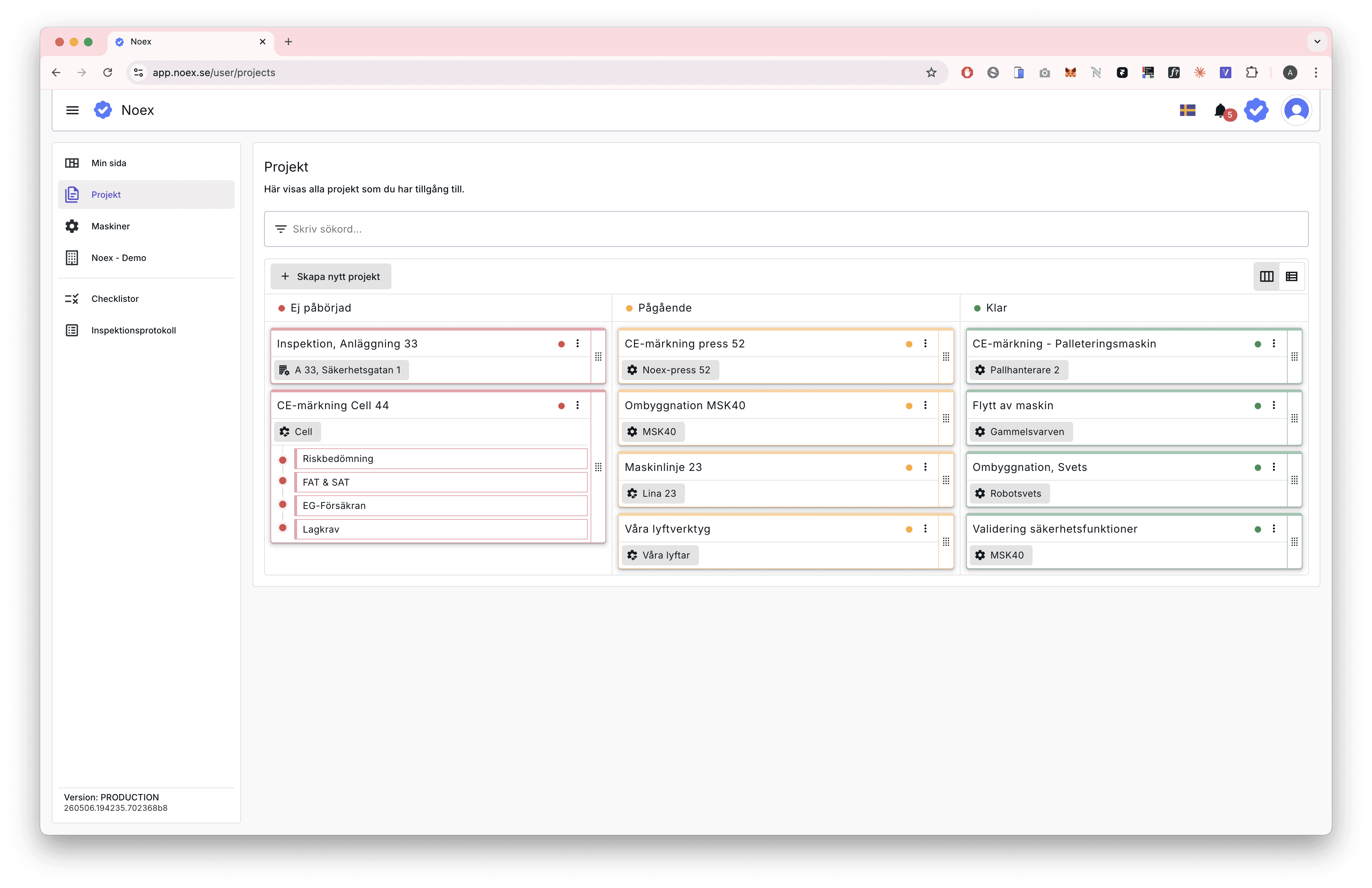Open Checklistor from the sidebar
1372x888 pixels.
(x=146, y=299)
